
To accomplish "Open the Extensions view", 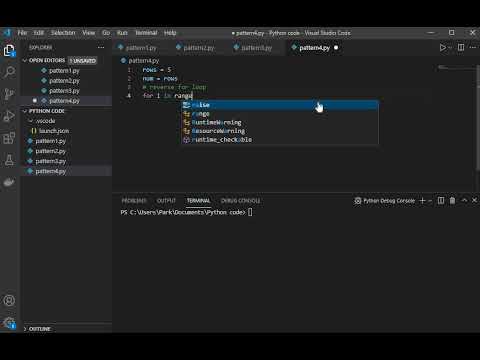I will pyautogui.click(x=9, y=138).
